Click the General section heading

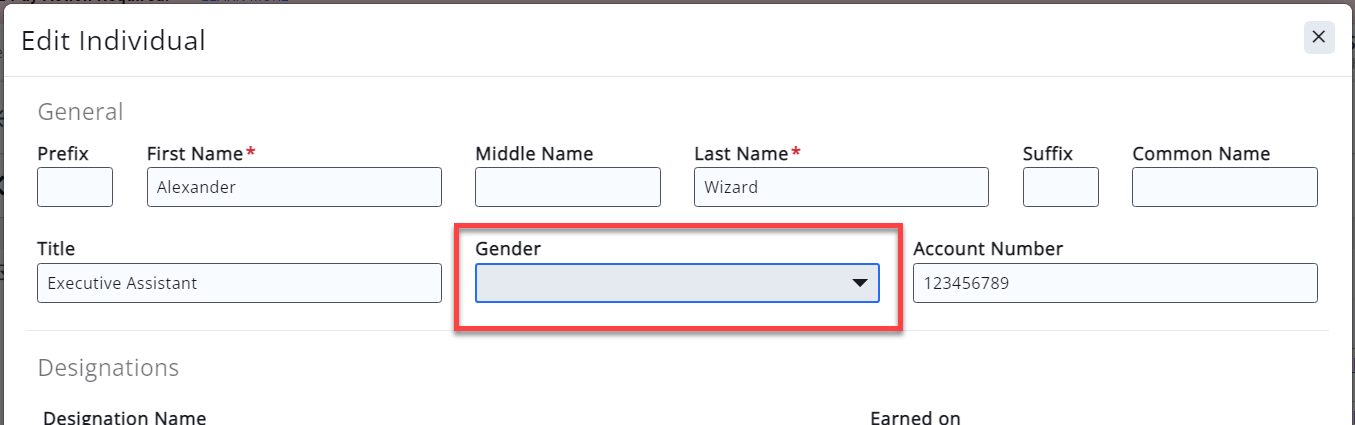(x=80, y=112)
